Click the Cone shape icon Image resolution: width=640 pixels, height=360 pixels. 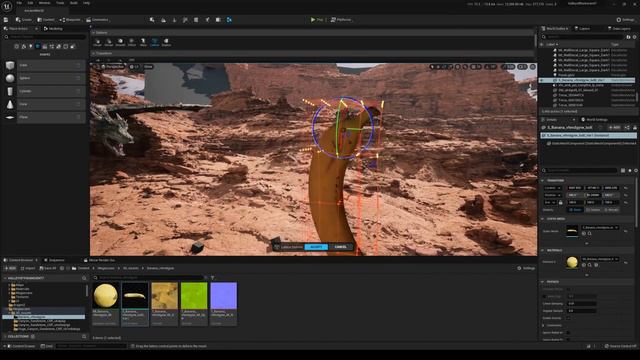pos(10,104)
